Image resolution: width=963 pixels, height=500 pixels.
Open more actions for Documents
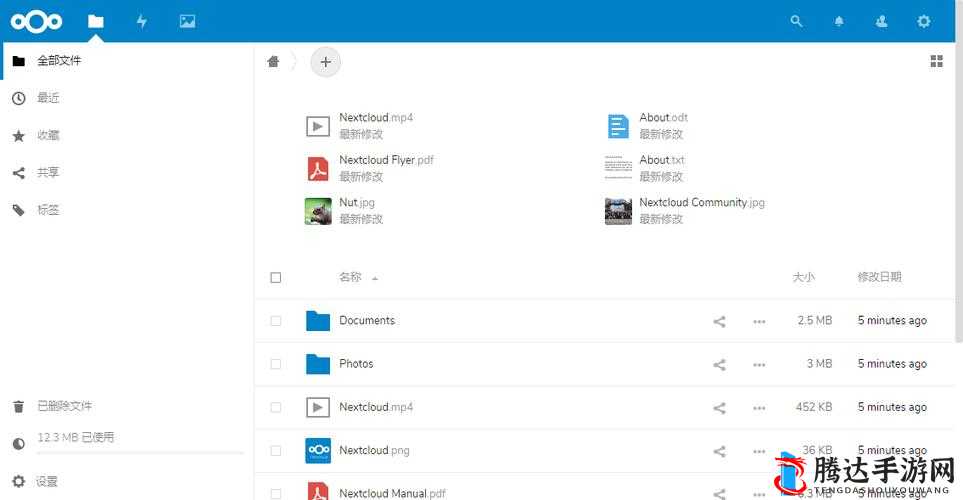759,321
